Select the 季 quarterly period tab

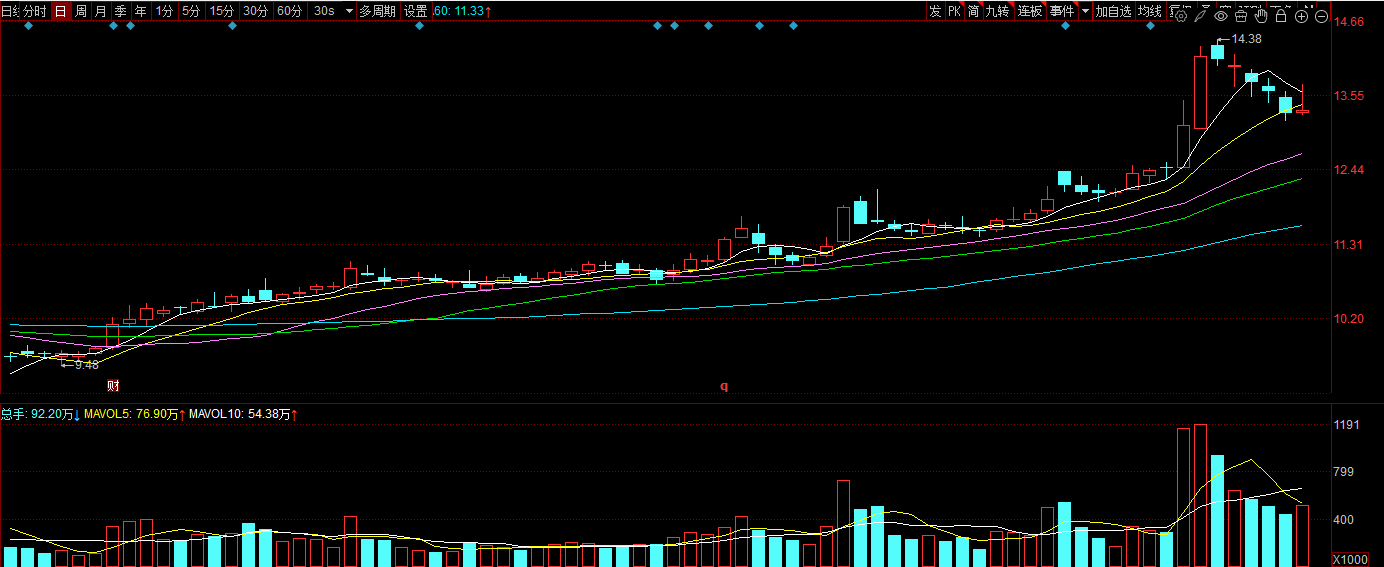(120, 11)
